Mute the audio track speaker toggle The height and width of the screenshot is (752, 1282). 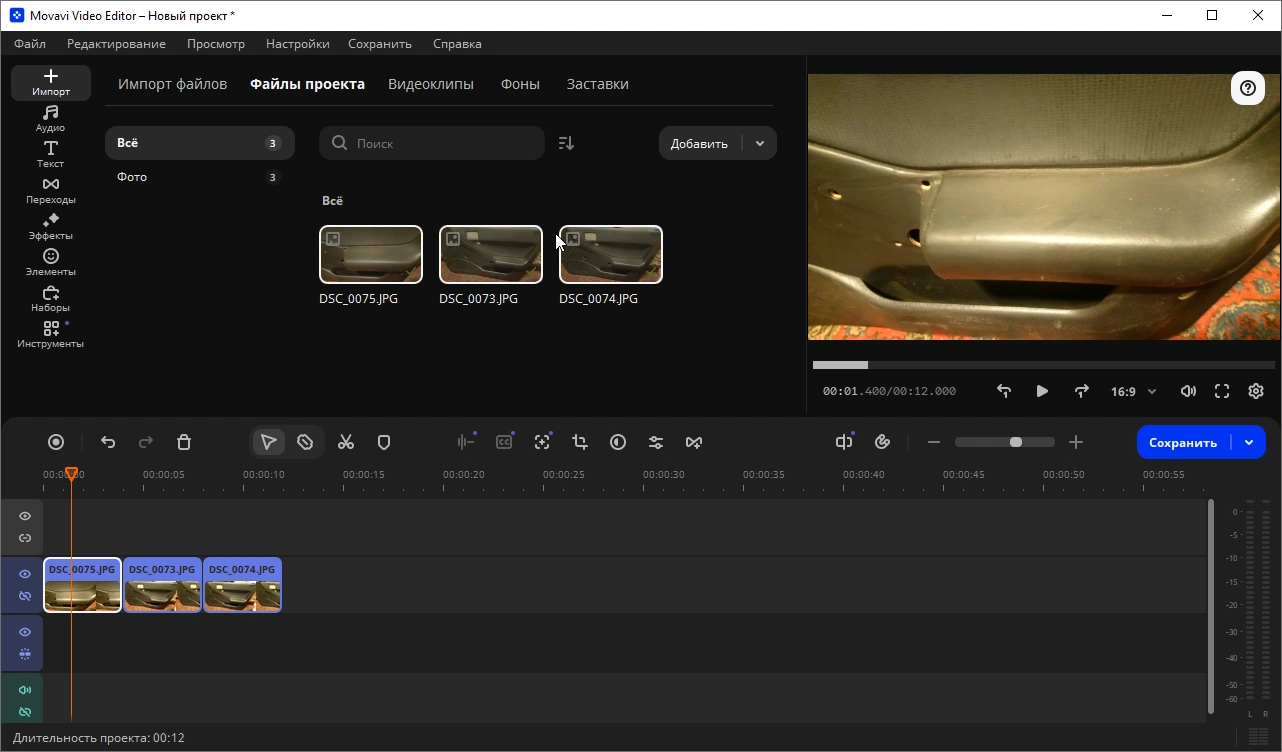(25, 690)
